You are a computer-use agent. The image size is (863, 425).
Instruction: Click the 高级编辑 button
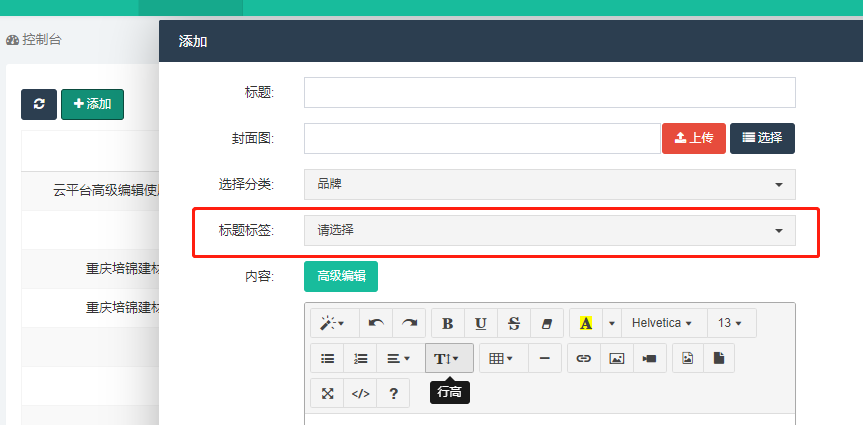[x=340, y=276]
